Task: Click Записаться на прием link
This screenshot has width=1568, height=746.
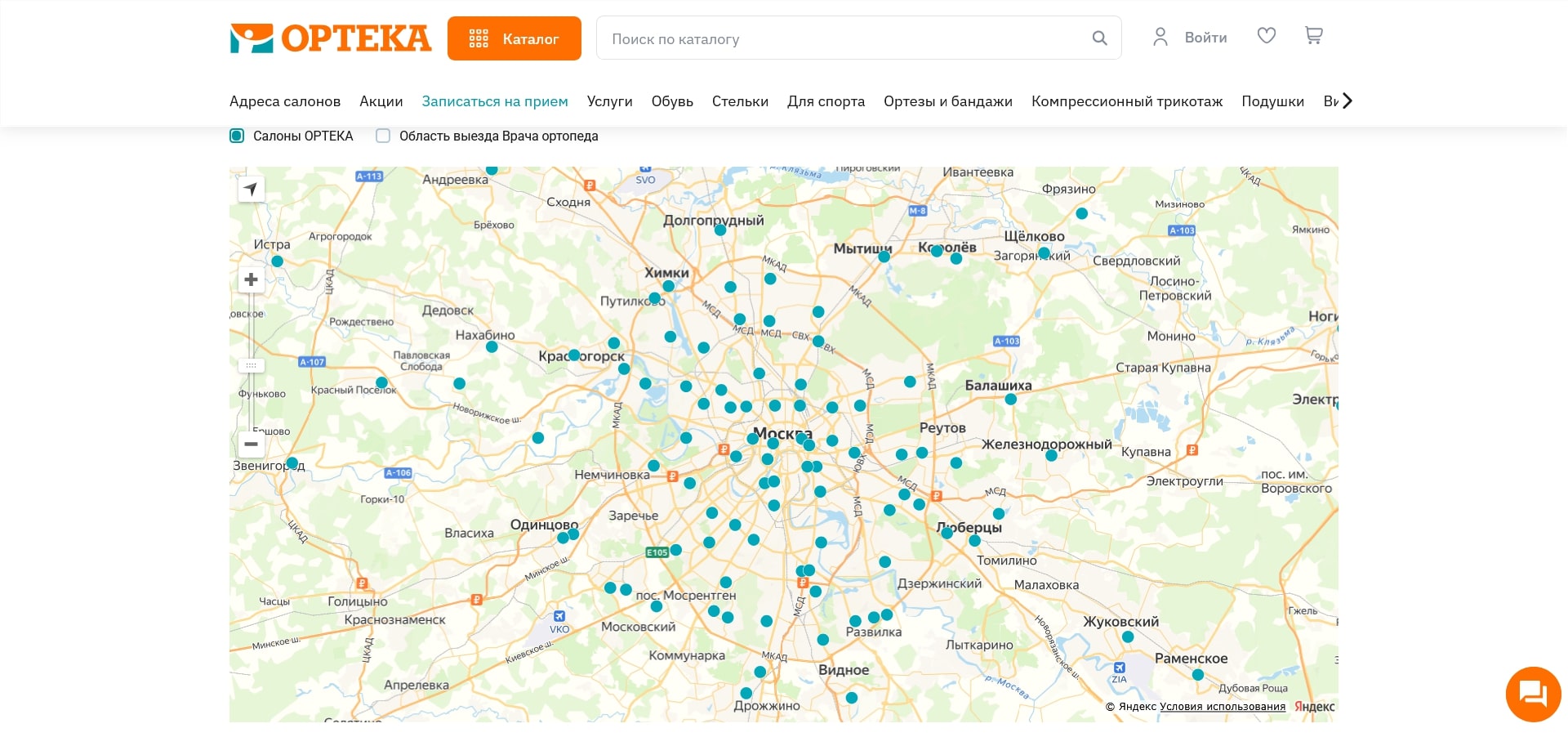Action: 494,101
